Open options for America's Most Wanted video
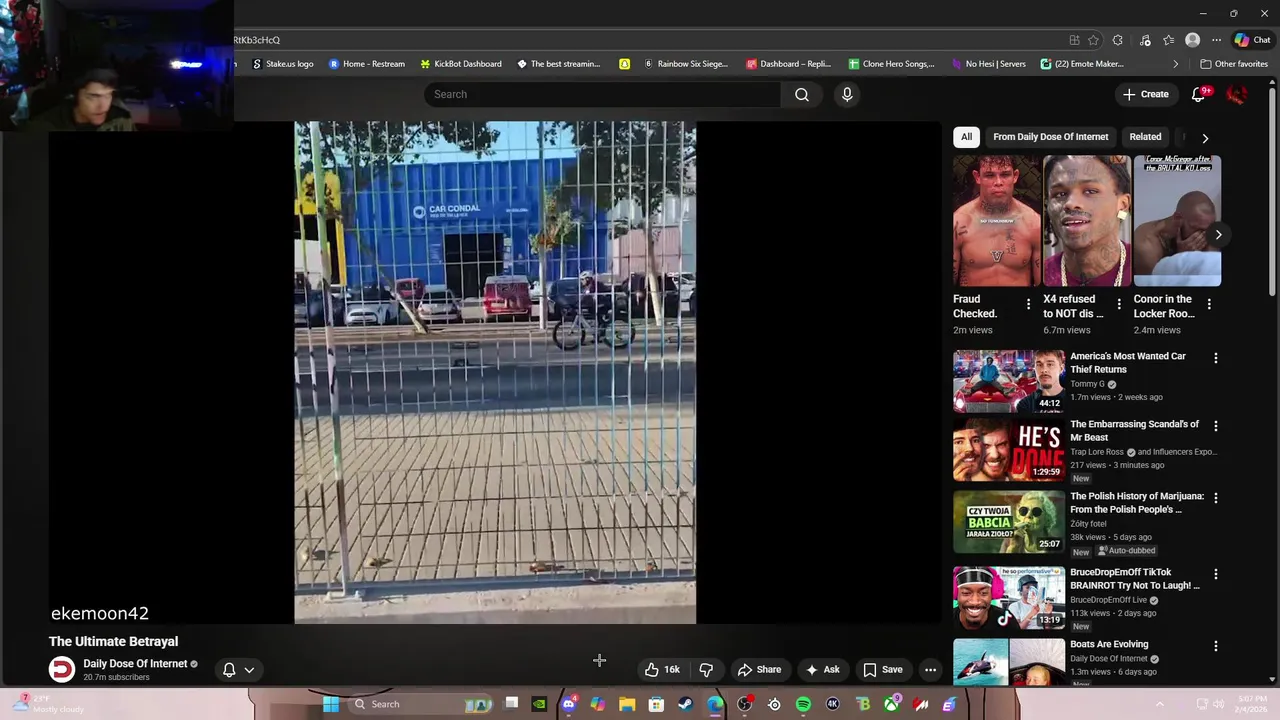 (1216, 358)
